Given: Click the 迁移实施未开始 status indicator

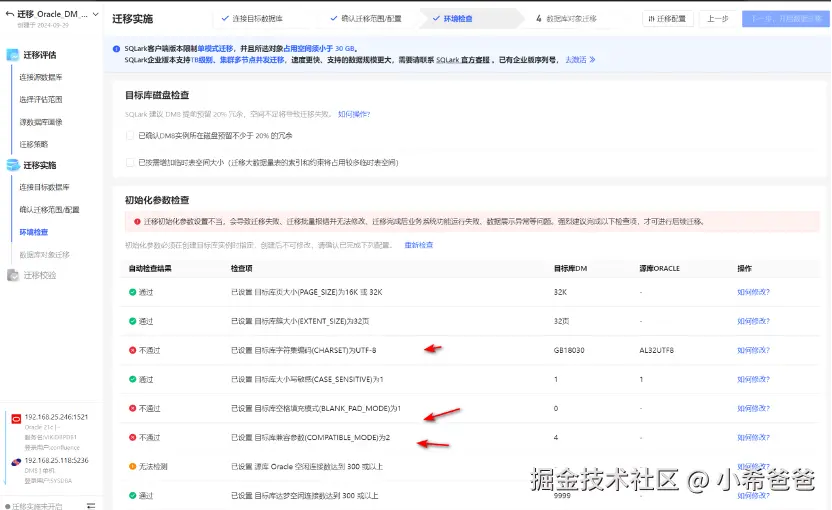Looking at the screenshot, I should [34, 506].
